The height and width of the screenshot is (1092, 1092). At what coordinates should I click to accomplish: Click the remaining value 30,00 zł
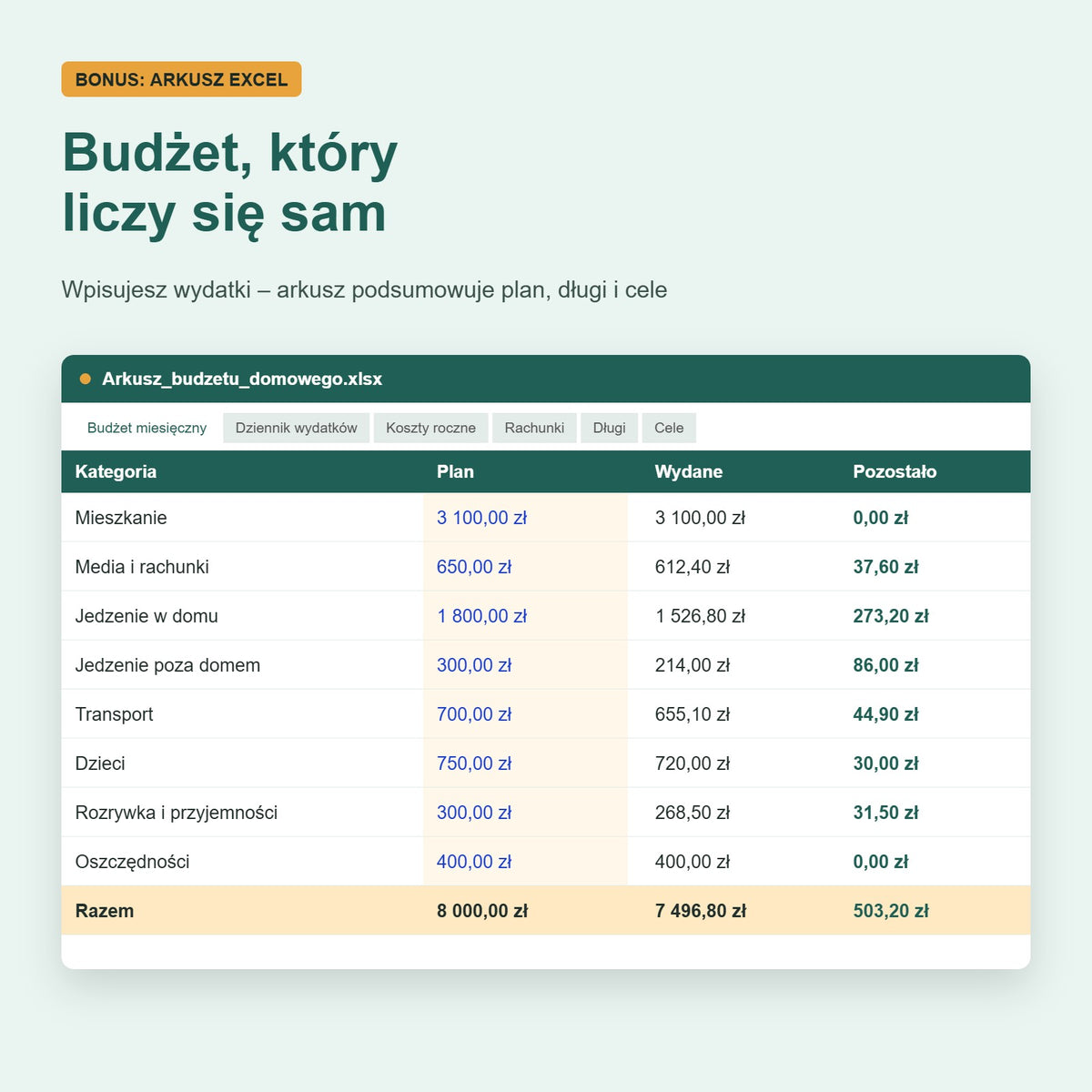pos(885,763)
